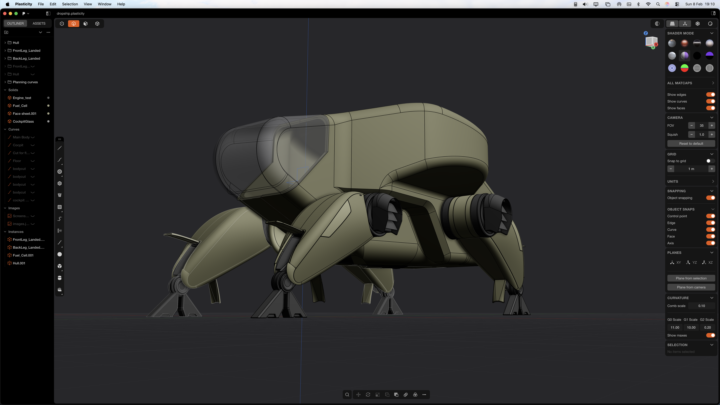Open the Edit menu

53,4
